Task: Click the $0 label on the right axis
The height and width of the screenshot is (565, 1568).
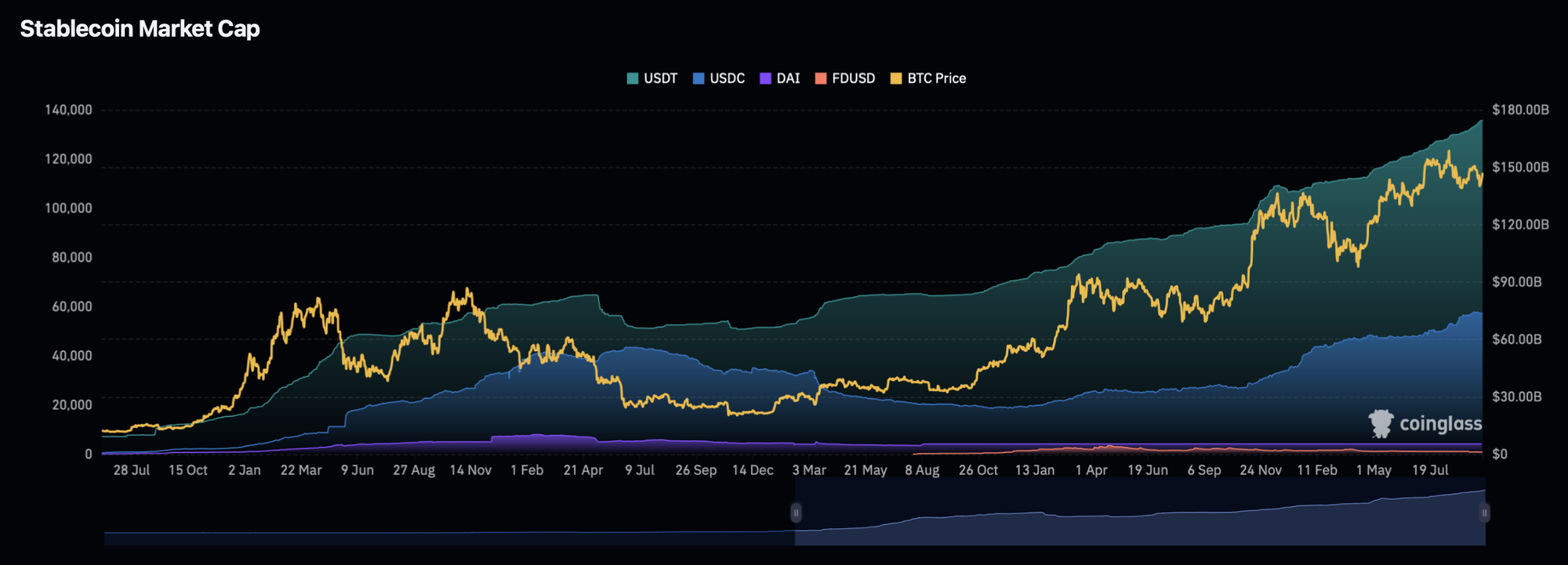Action: point(1499,455)
